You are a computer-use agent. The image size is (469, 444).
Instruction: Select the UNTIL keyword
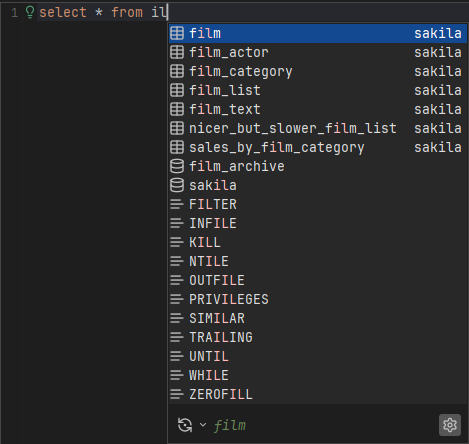(318, 356)
